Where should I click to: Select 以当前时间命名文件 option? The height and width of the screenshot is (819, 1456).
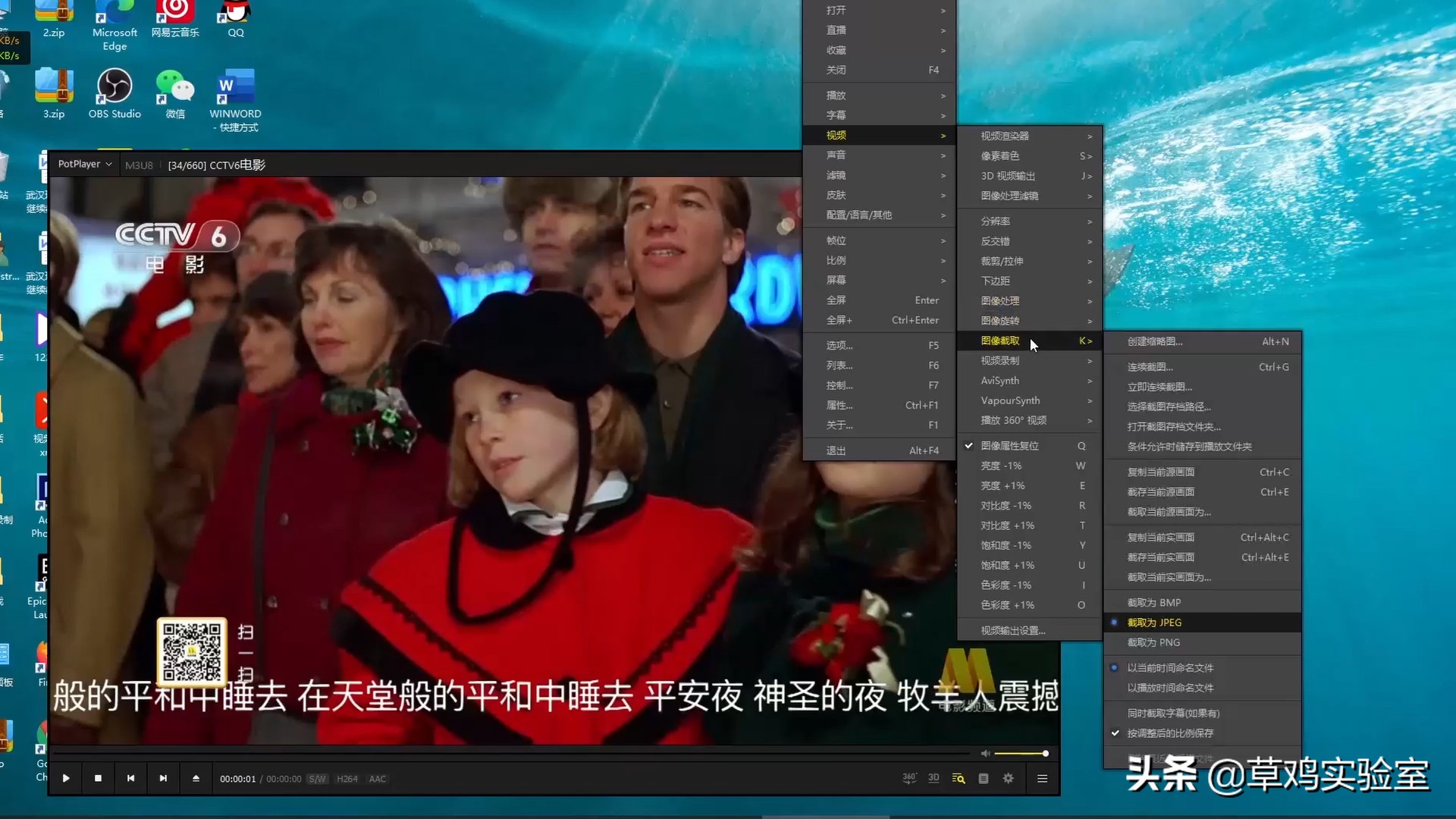(1203, 668)
